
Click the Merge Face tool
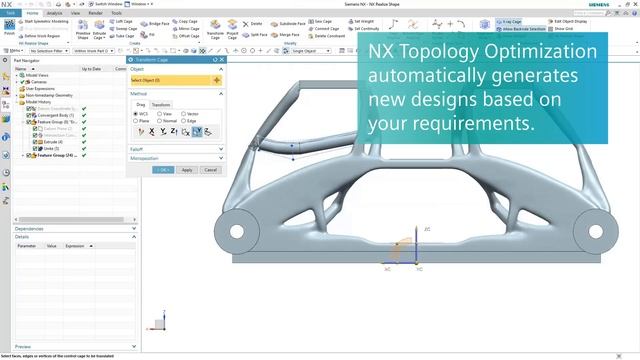click(x=285, y=35)
